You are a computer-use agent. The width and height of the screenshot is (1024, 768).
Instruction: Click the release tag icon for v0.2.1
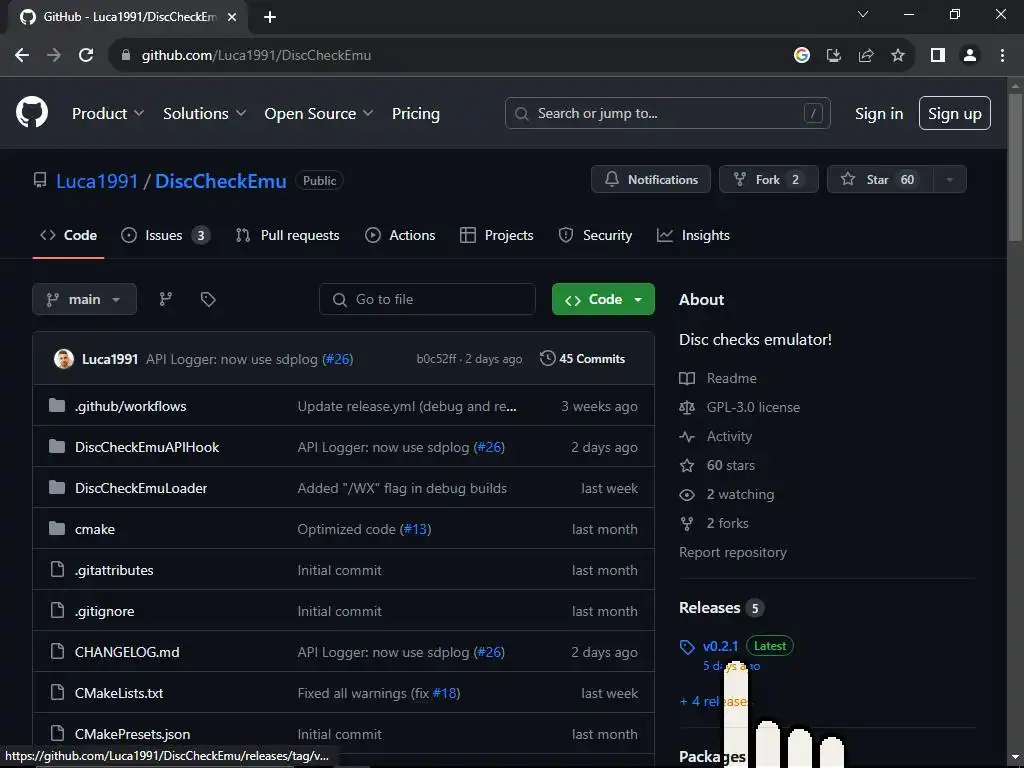687,647
